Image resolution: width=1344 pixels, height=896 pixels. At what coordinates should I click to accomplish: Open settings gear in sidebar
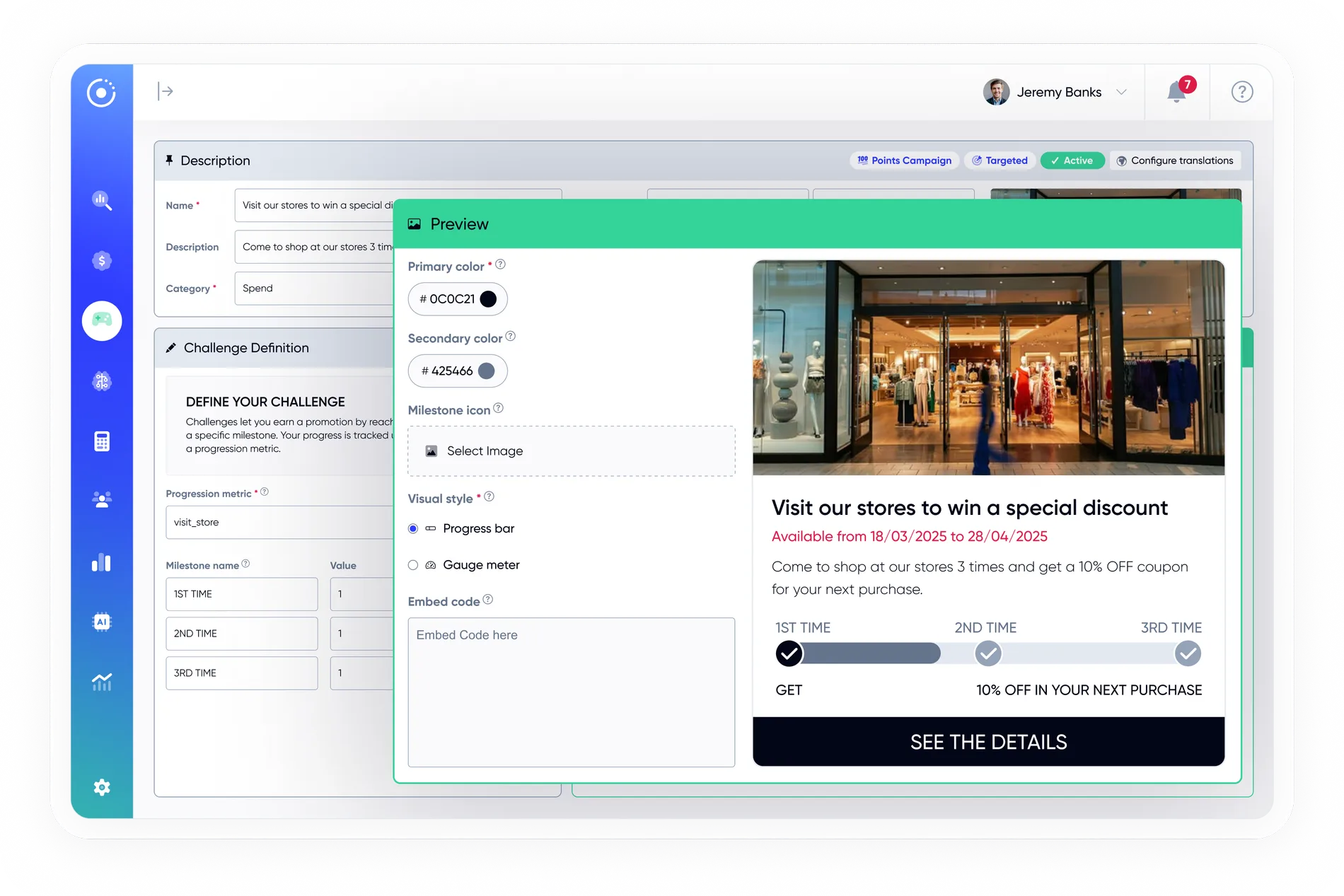(x=102, y=787)
